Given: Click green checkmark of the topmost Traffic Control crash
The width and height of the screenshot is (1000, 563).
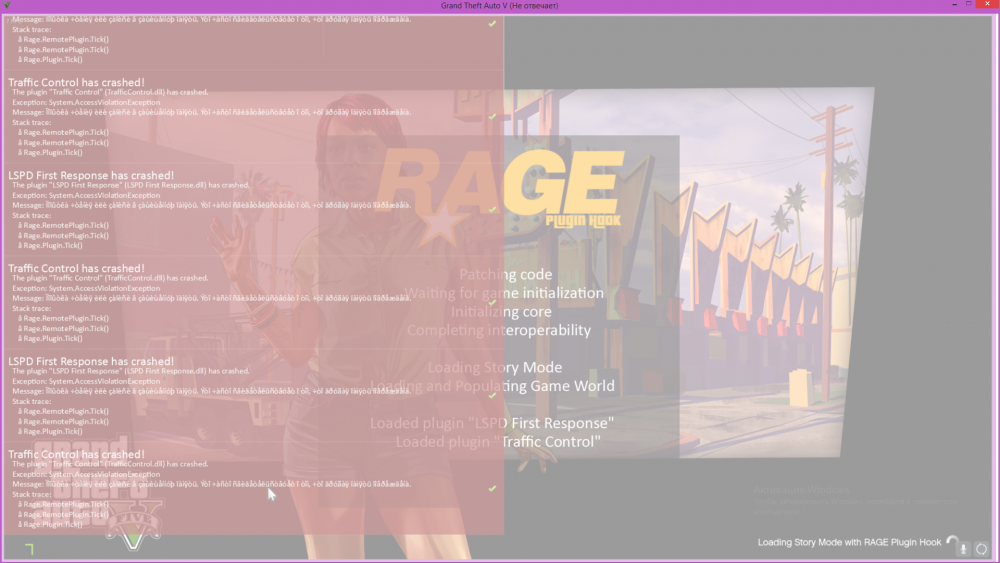Looking at the screenshot, I should click(x=492, y=117).
